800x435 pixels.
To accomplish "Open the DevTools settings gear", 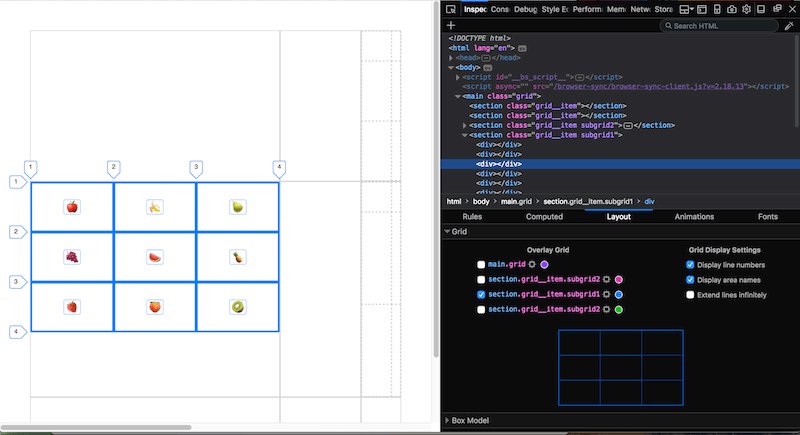I will [746, 9].
